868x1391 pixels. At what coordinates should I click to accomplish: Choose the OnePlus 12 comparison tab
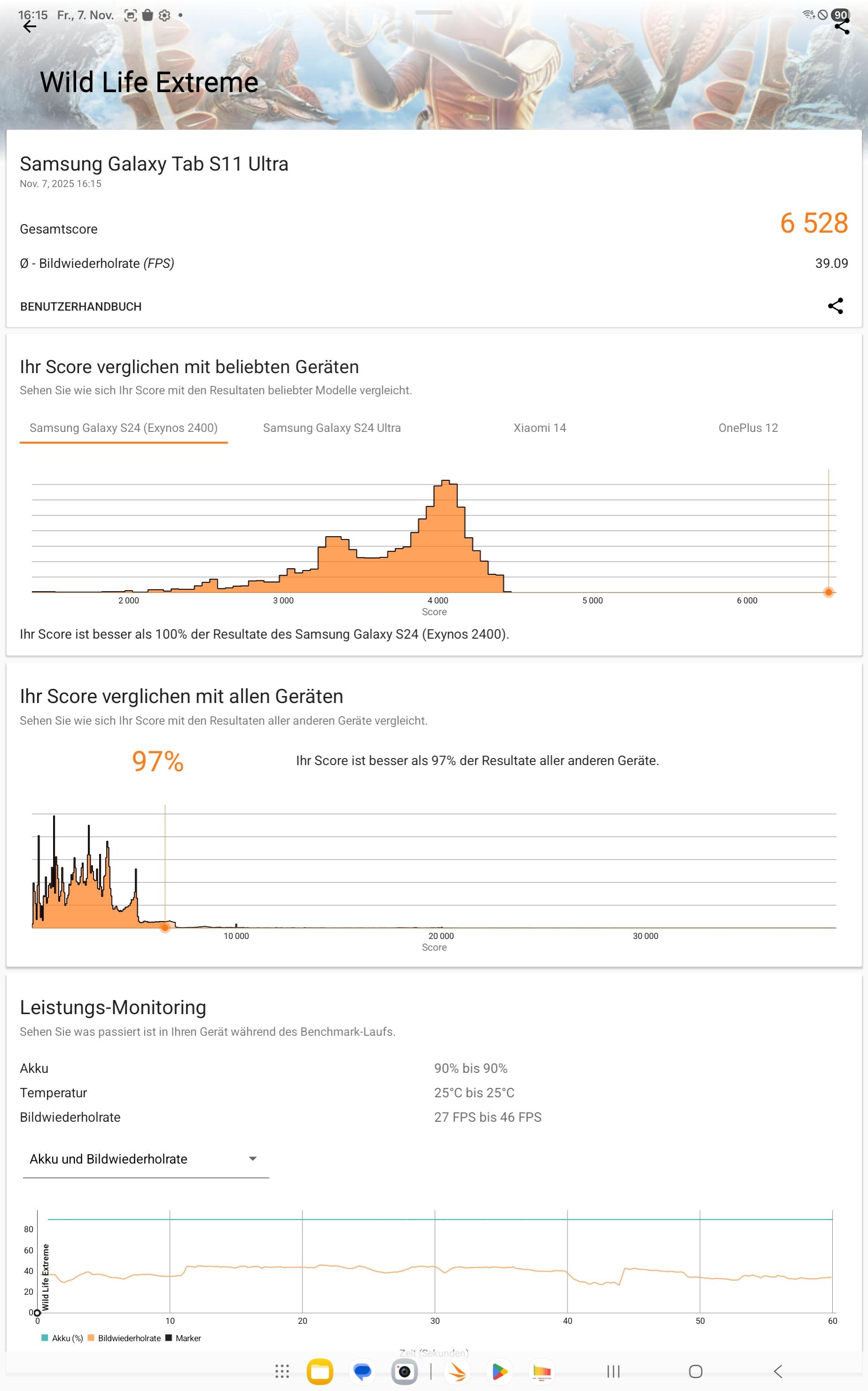point(747,428)
